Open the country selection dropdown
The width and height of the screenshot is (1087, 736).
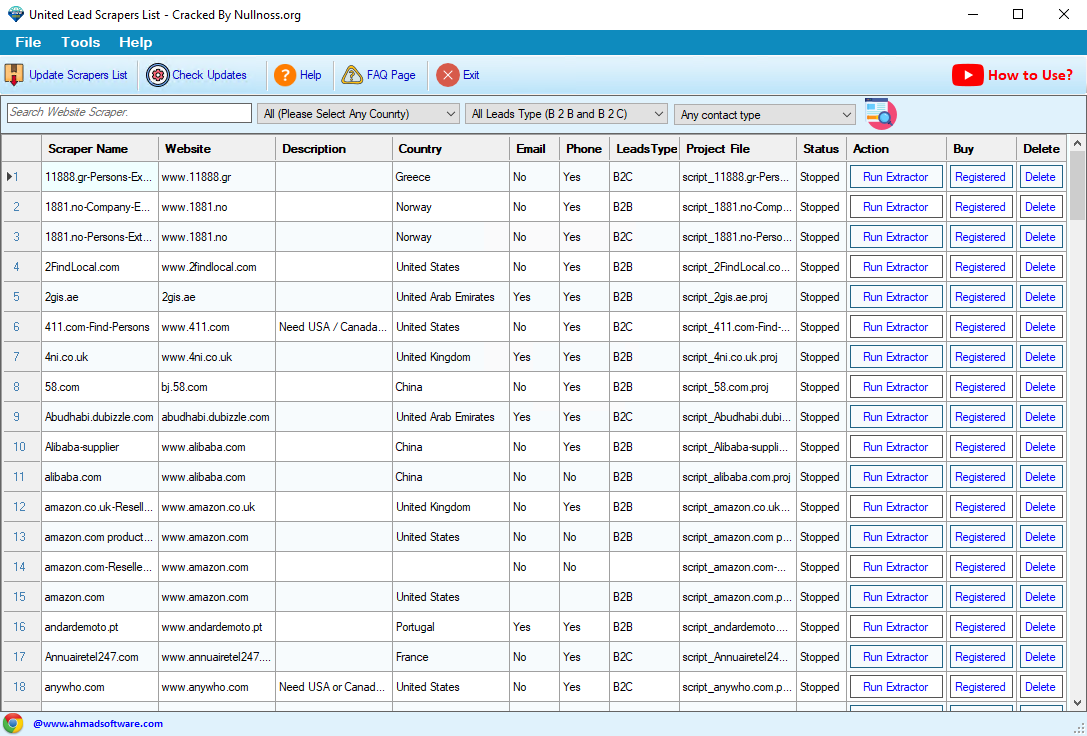358,114
